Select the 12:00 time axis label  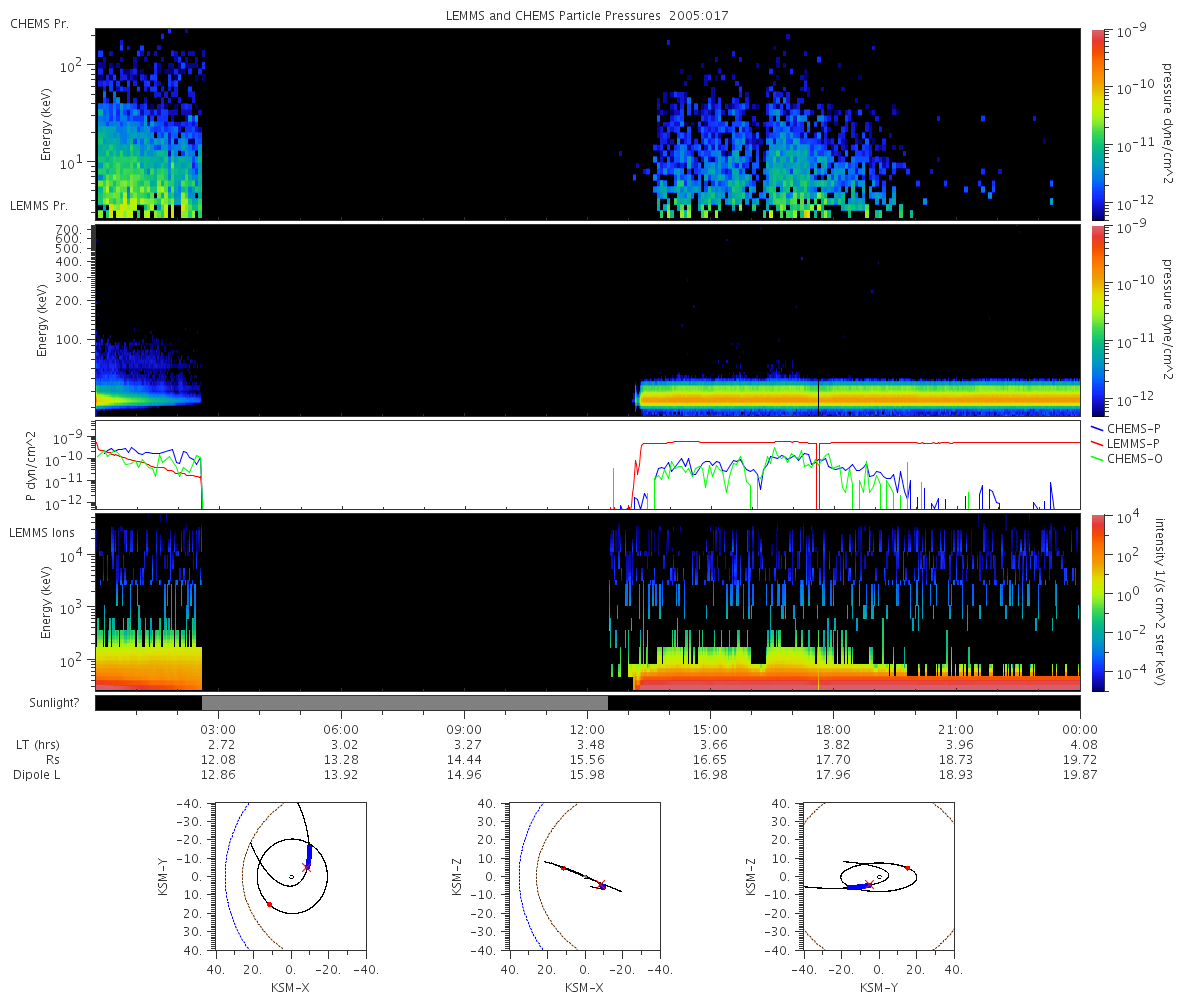(x=587, y=729)
